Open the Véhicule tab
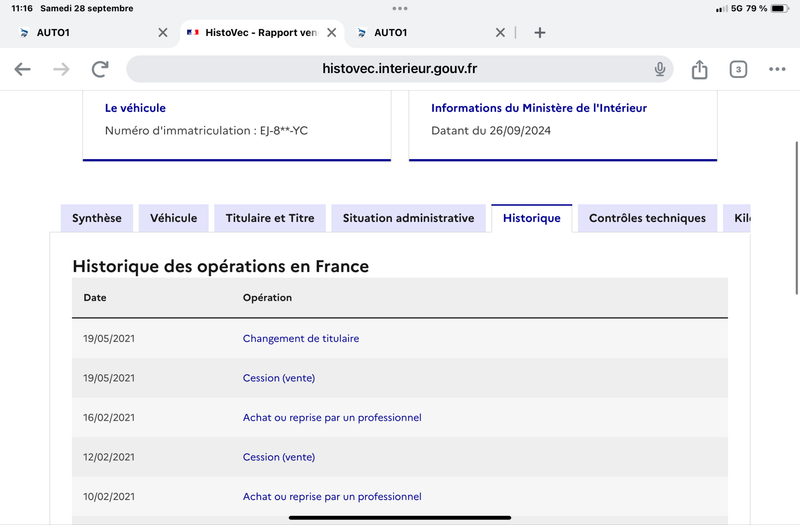800x525 pixels. tap(173, 218)
